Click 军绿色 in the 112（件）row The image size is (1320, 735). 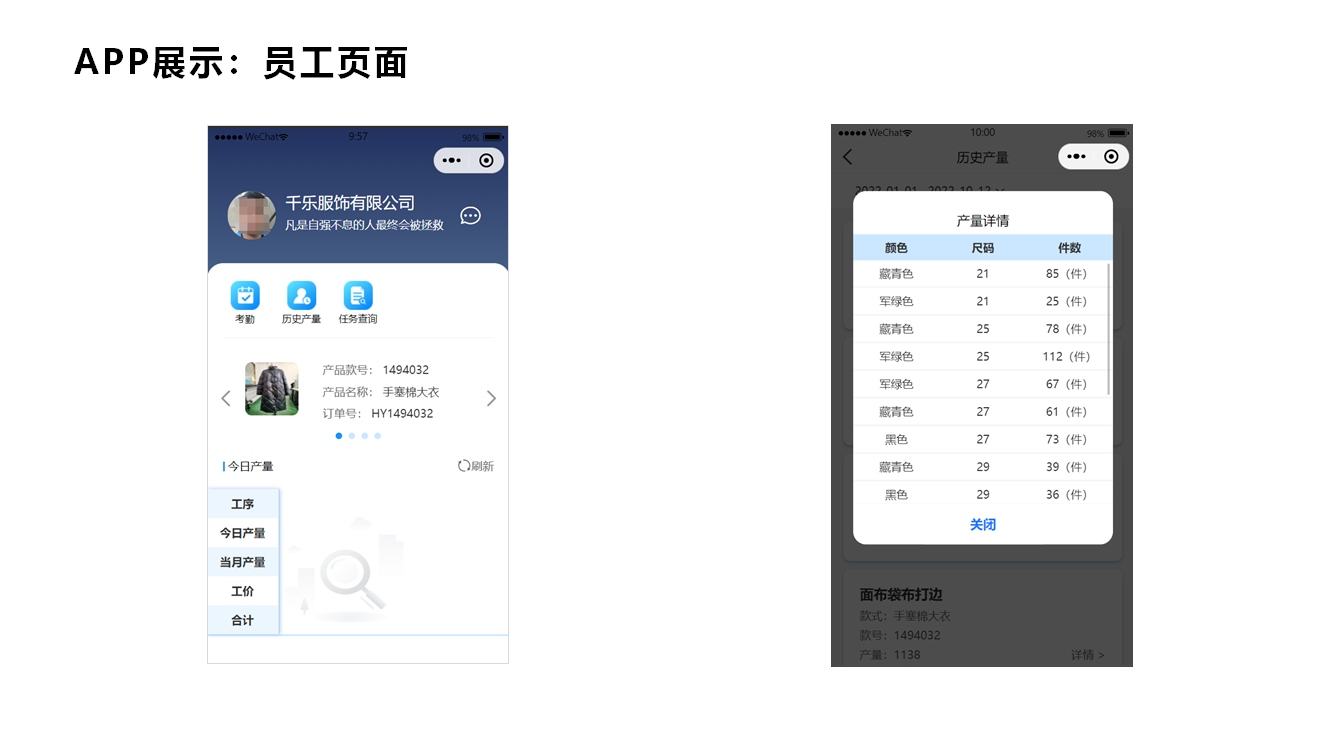point(896,356)
